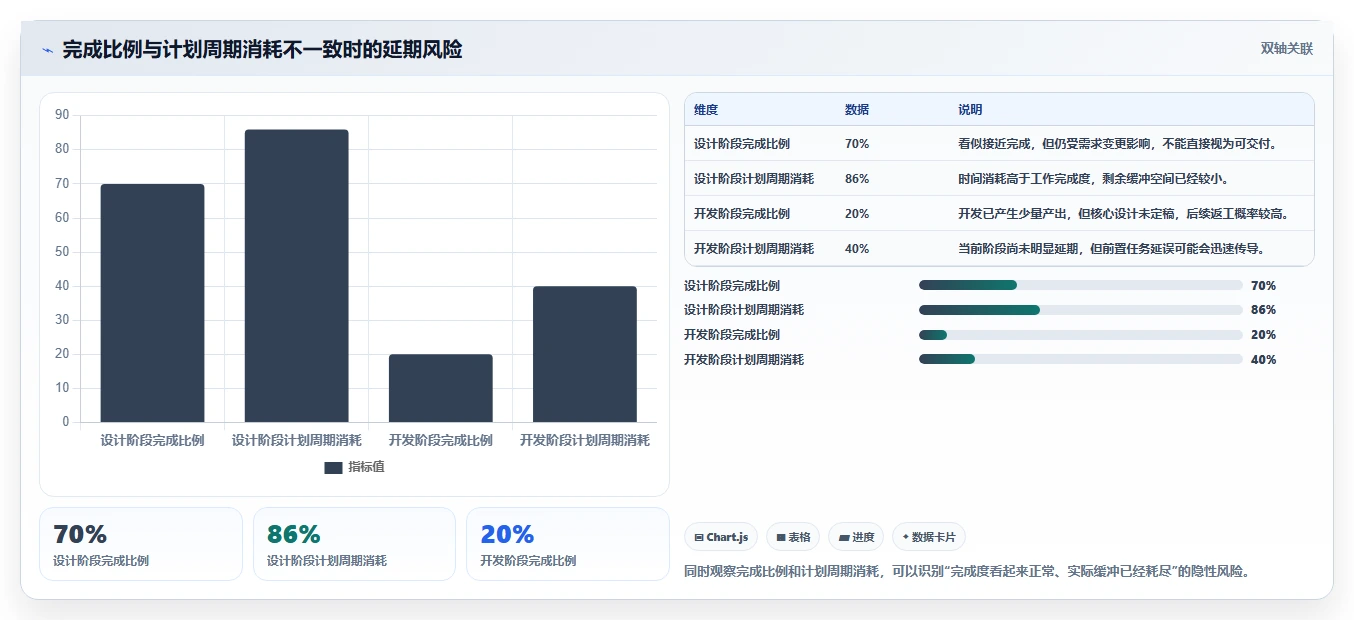
Task: Click the 86% 设计阶段计划周期消耗 progress bar
Action: click(x=1080, y=310)
